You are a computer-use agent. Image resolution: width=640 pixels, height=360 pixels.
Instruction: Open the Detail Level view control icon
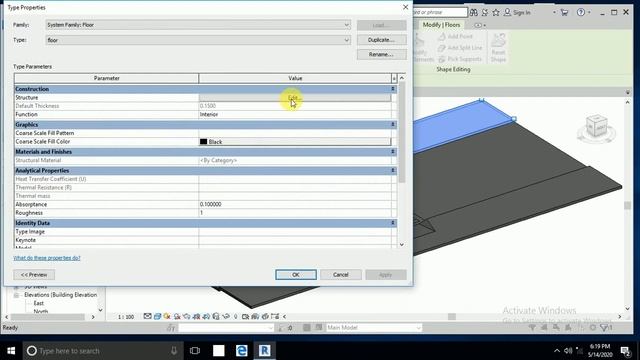pyautogui.click(x=147, y=316)
